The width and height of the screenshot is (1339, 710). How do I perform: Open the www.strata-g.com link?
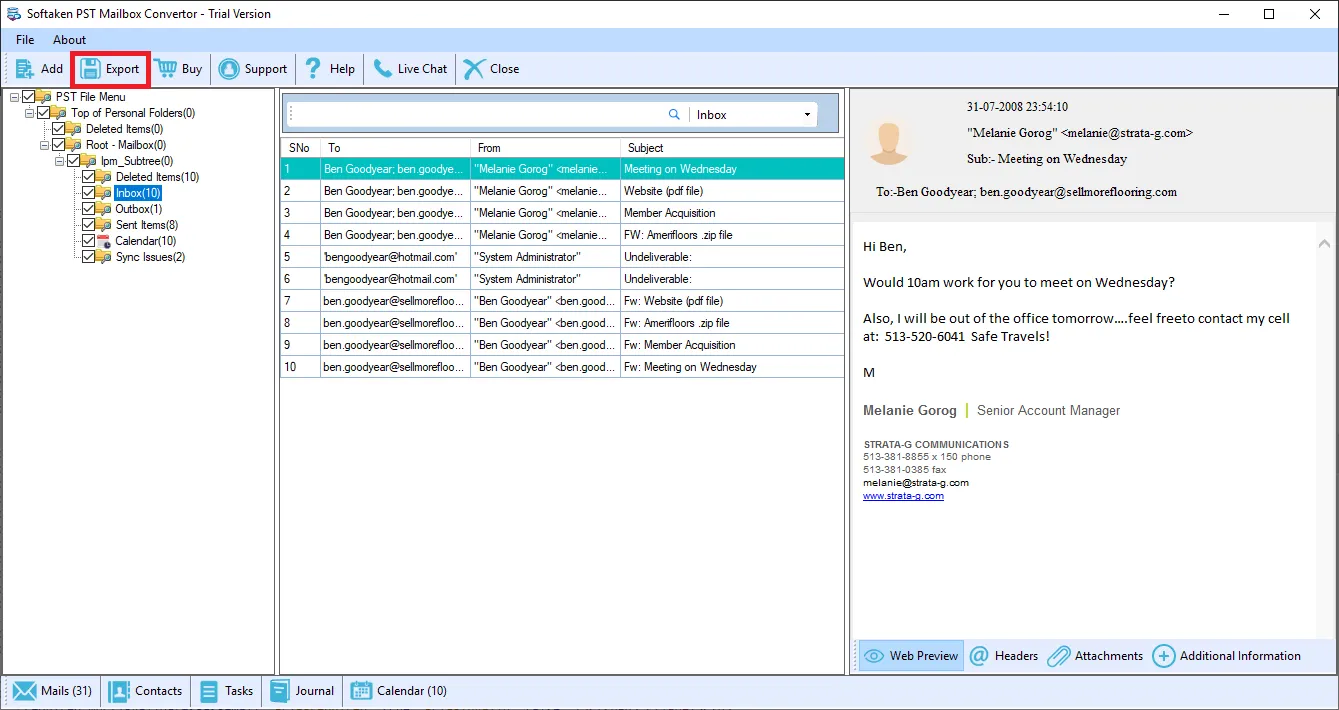tap(903, 496)
